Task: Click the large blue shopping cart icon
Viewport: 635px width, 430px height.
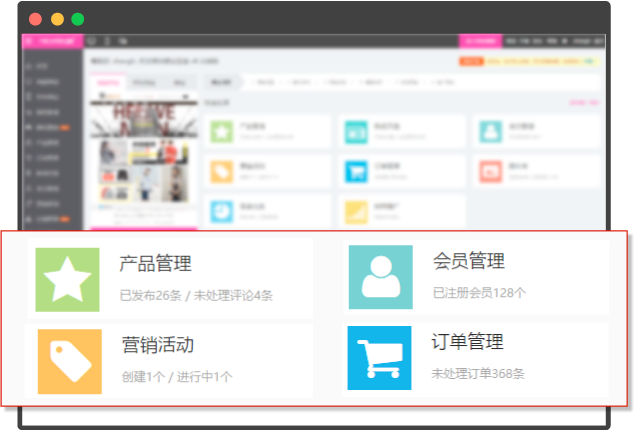Action: pyautogui.click(x=380, y=358)
